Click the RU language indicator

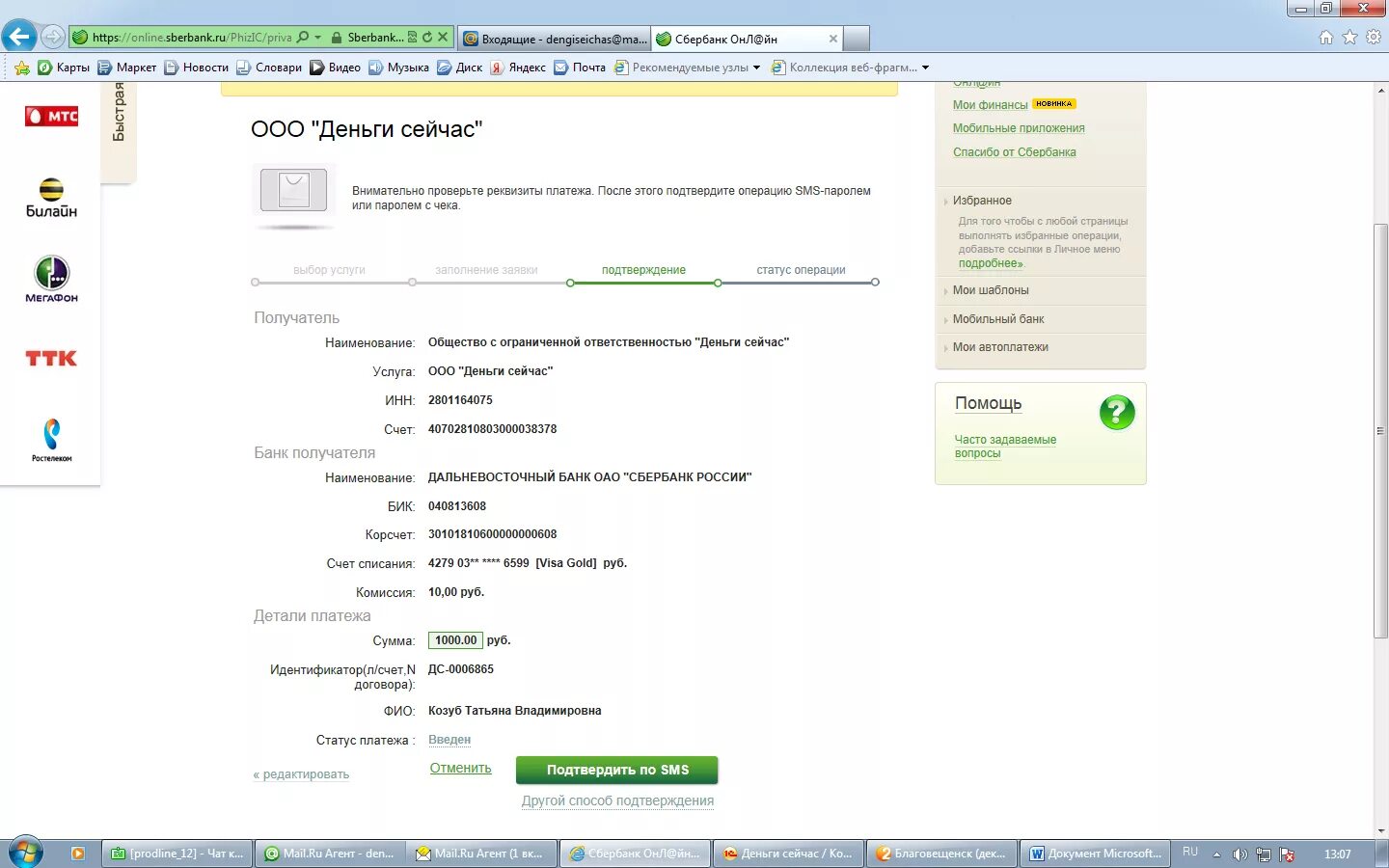tap(1190, 853)
